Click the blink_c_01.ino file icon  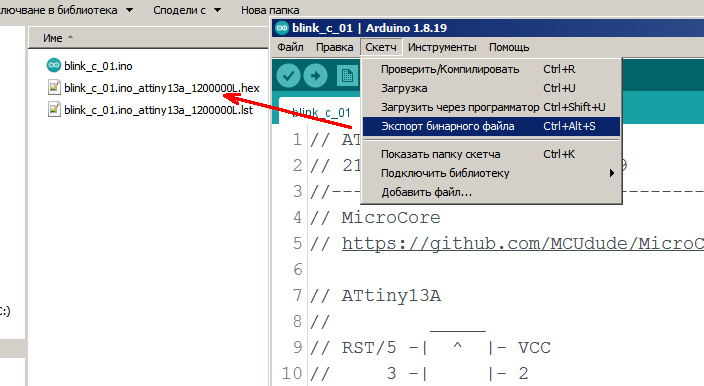tap(53, 66)
